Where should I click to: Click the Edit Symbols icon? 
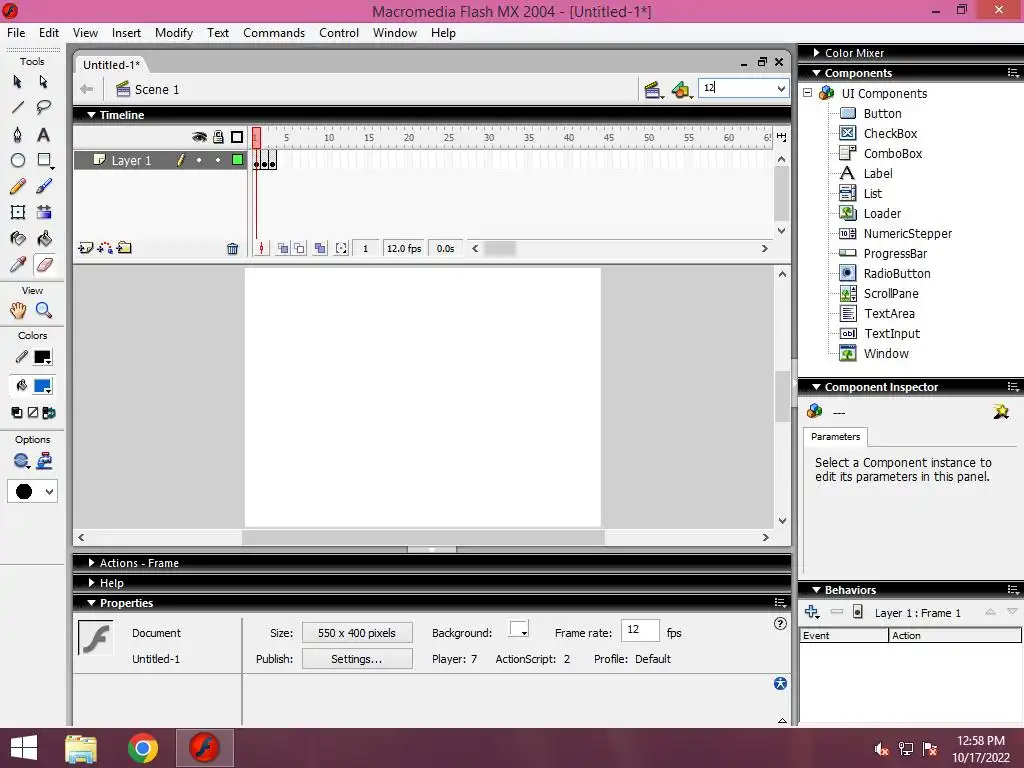[x=681, y=89]
